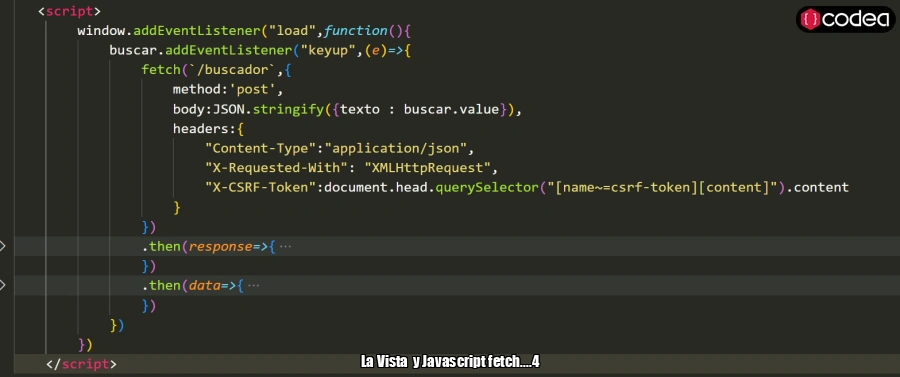Unfold the ellipsis after data=>{

click(253, 285)
